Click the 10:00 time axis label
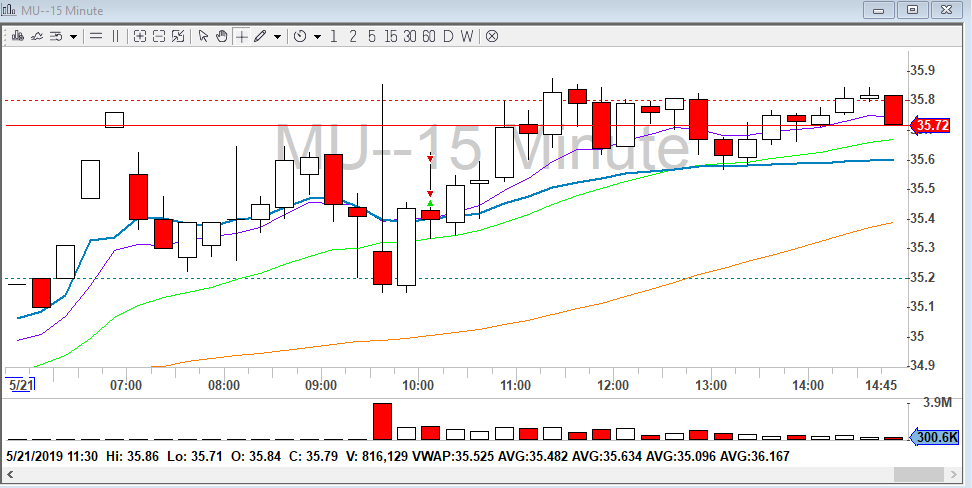972x488 pixels. pyautogui.click(x=418, y=386)
